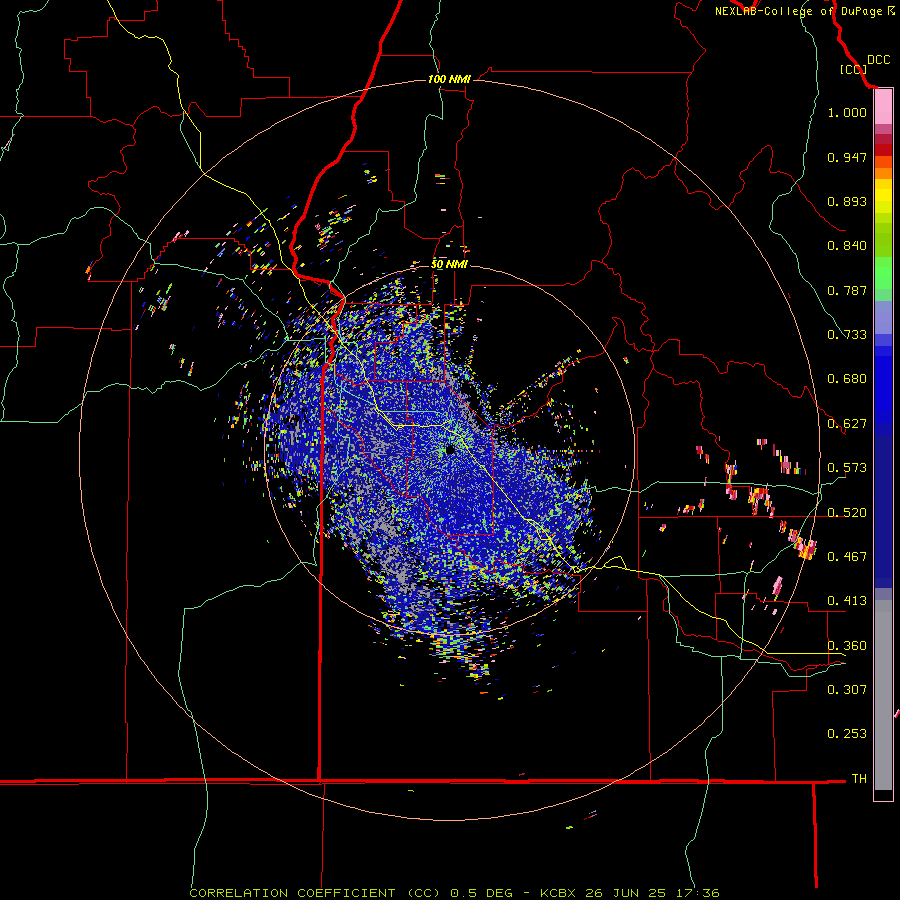Click the Correlation Coefficient caption at the bottom
Screen dimensions: 900x900
(x=454, y=893)
